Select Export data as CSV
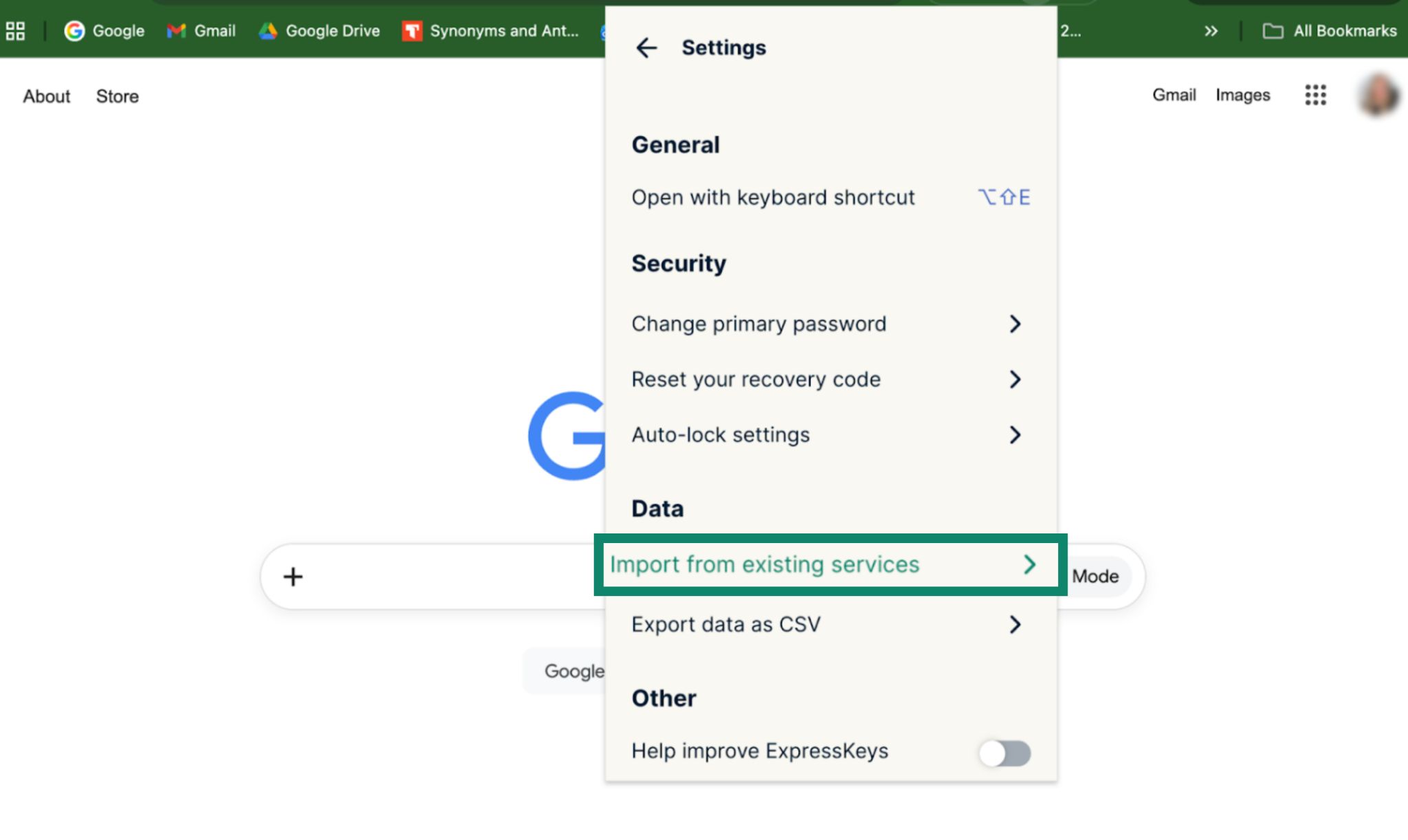The height and width of the screenshot is (840, 1408). [x=828, y=625]
